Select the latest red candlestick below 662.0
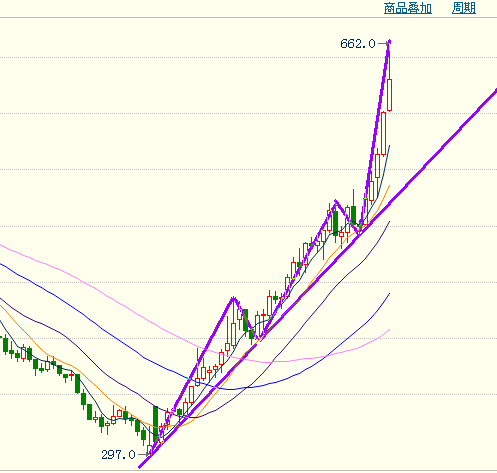Screen dimensions: 497x473 pyautogui.click(x=389, y=95)
